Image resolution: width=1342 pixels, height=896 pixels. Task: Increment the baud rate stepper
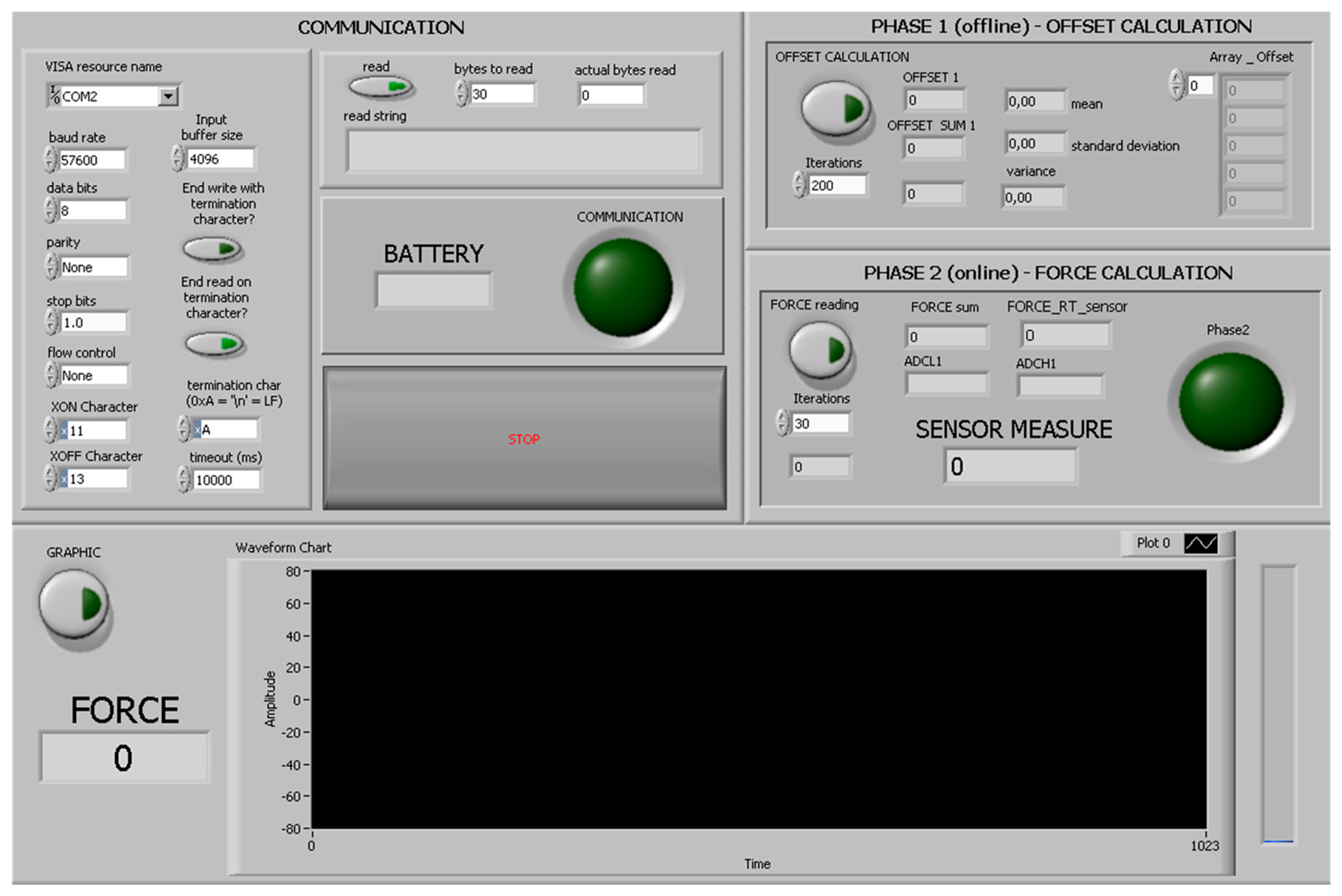pyautogui.click(x=50, y=153)
